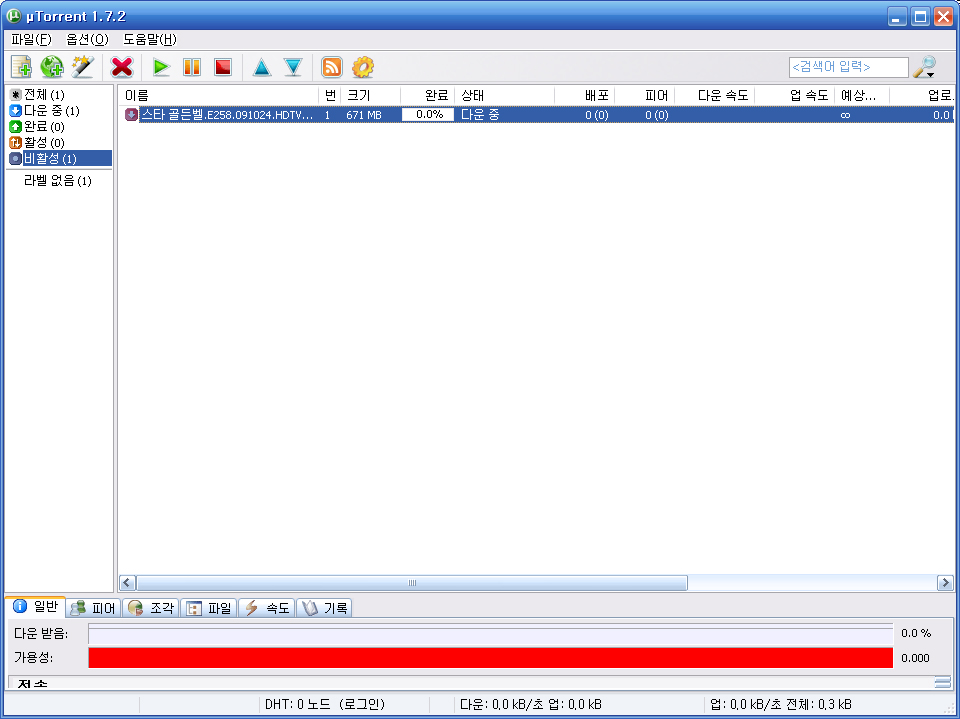Switch to the 조각 tab
The width and height of the screenshot is (960, 719).
coord(151,608)
